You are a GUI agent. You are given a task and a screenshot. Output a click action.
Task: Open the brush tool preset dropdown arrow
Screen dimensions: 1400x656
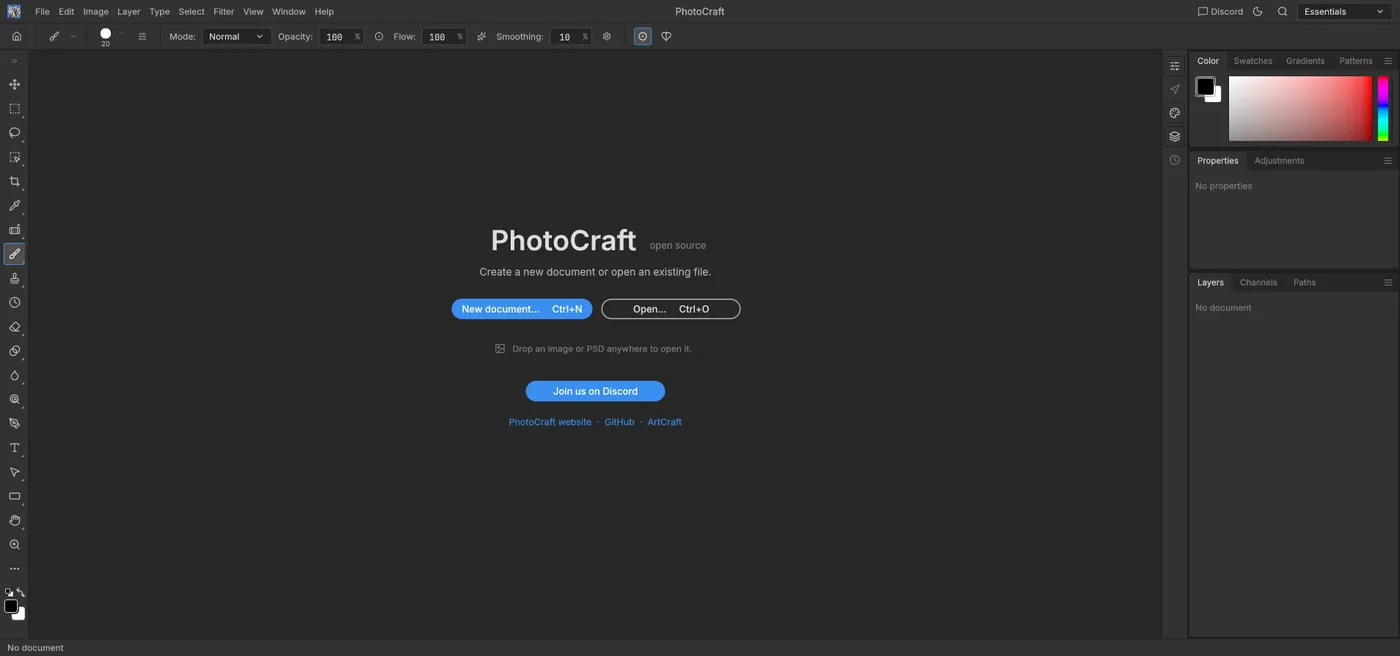(73, 37)
